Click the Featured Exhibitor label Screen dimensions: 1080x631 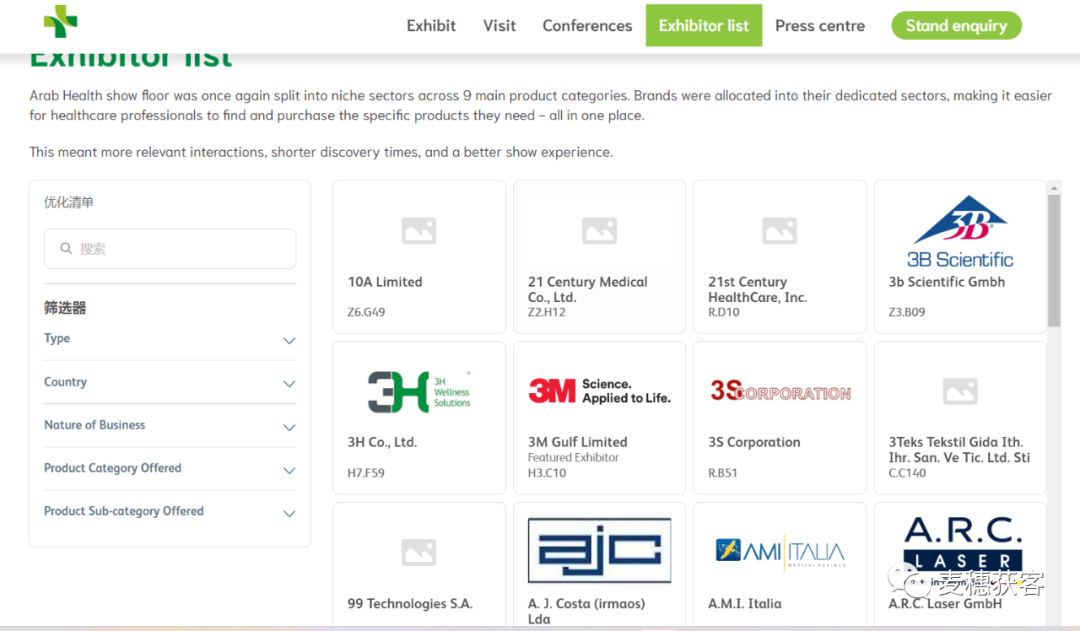pos(573,457)
